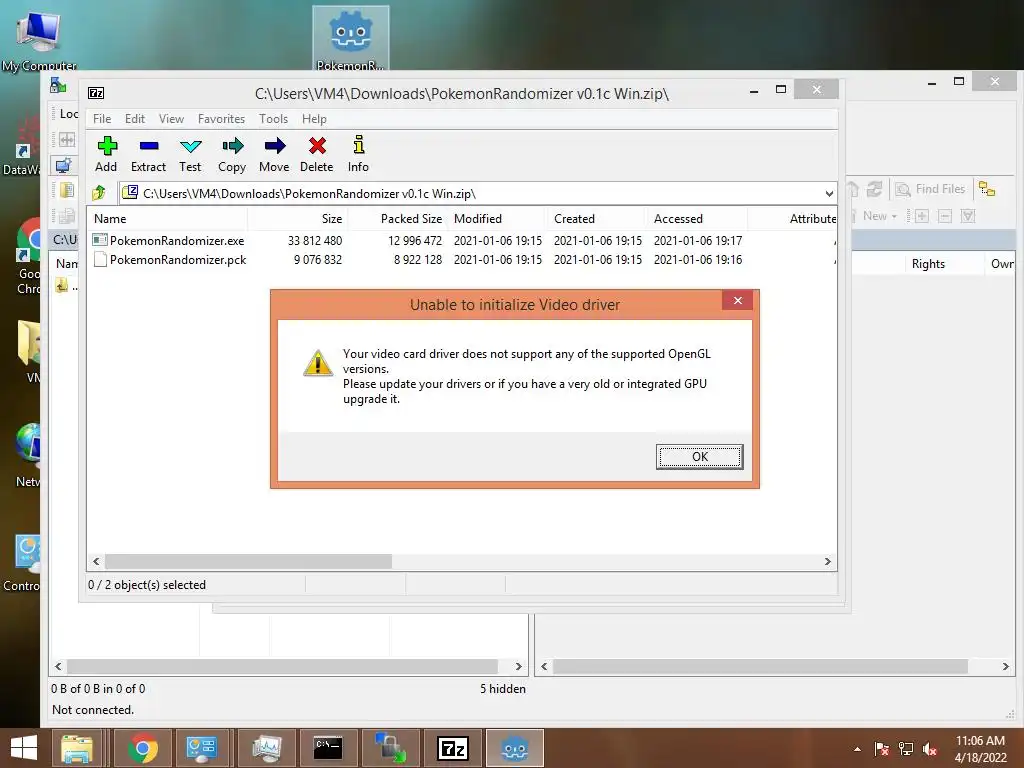The height and width of the screenshot is (768, 1024).
Task: Open the Edit menu
Action: tap(135, 119)
